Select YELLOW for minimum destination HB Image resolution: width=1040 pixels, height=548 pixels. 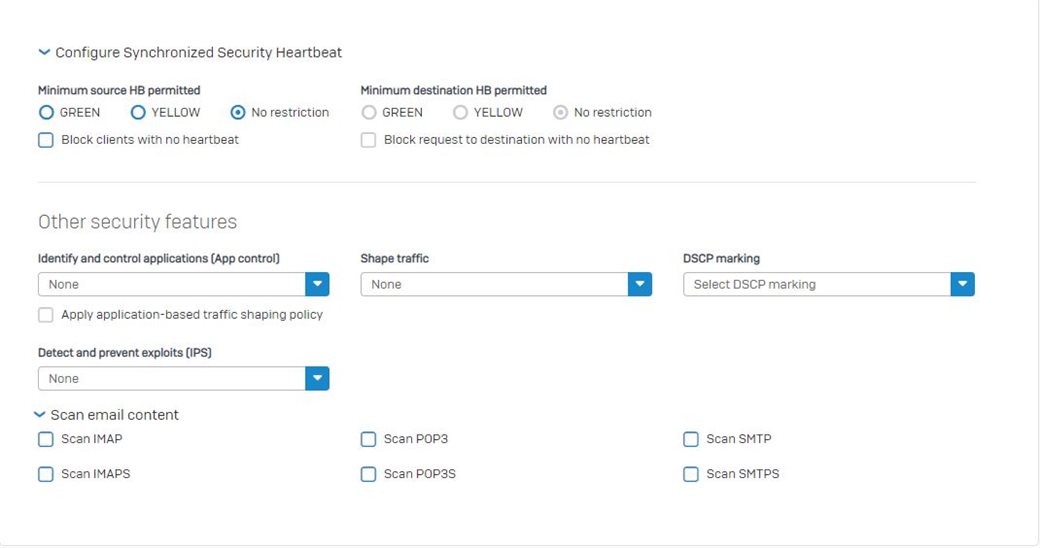click(460, 113)
